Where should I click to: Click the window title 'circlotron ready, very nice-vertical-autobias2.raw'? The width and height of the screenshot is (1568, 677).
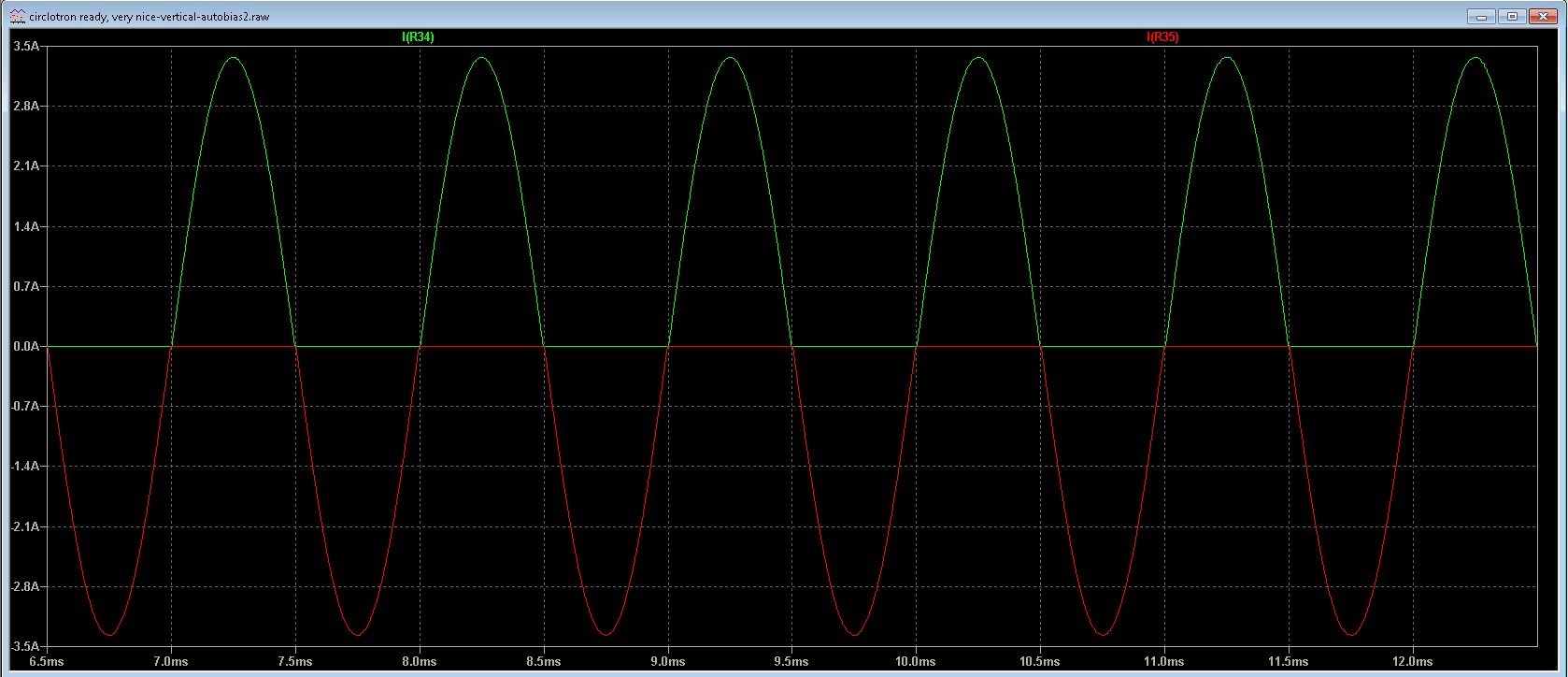coord(150,17)
